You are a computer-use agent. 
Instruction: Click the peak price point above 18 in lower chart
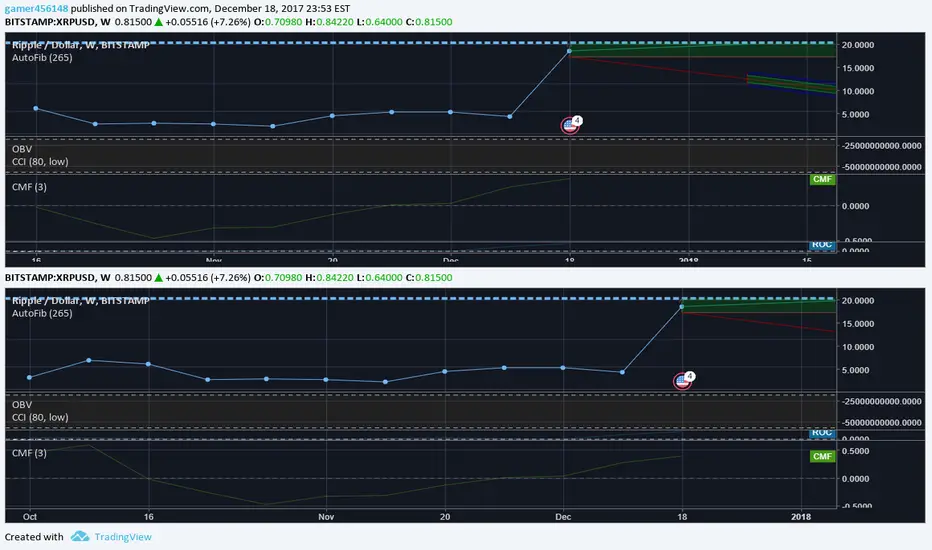[x=682, y=307]
